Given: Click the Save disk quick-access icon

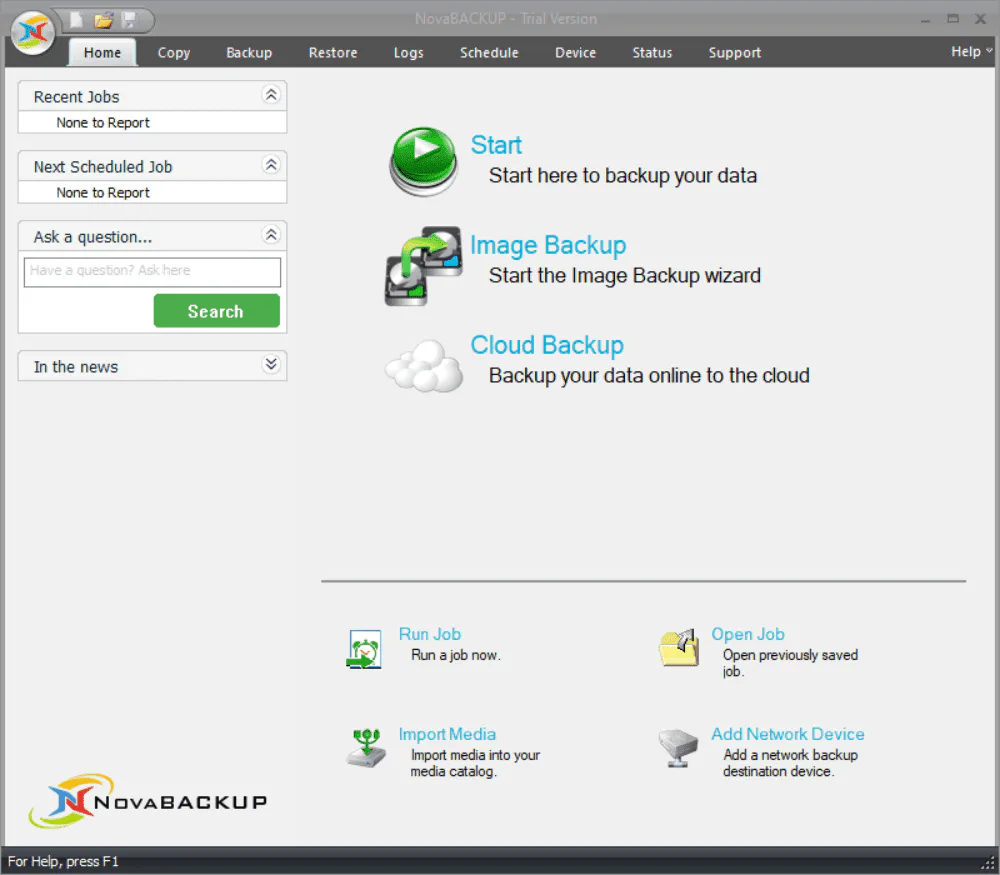Looking at the screenshot, I should [129, 20].
